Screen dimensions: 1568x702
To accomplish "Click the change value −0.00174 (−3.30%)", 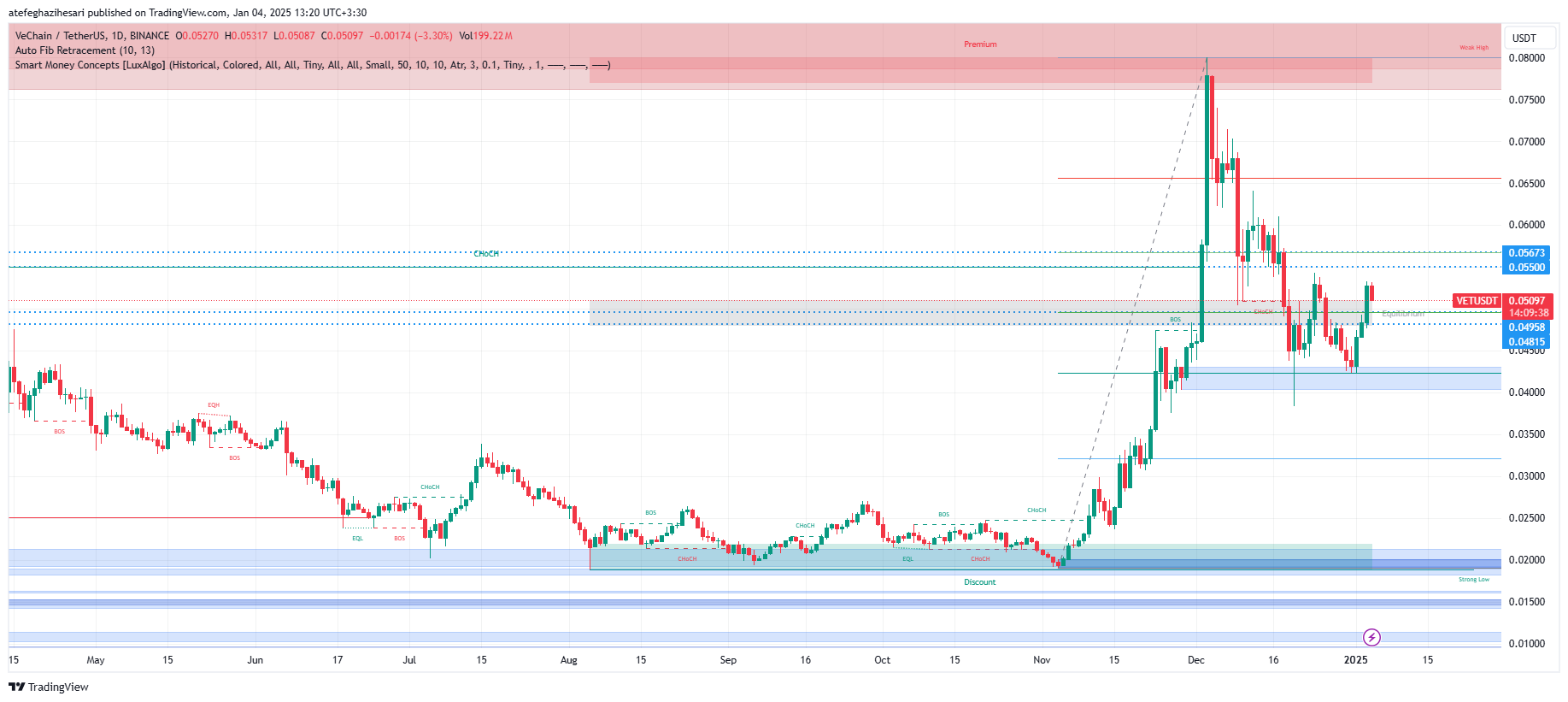I will (411, 36).
